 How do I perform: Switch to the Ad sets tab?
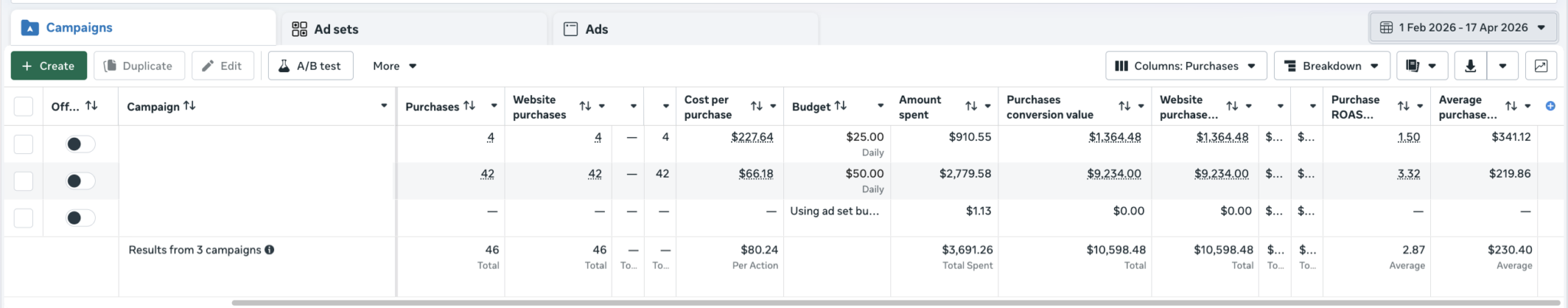pos(413,29)
